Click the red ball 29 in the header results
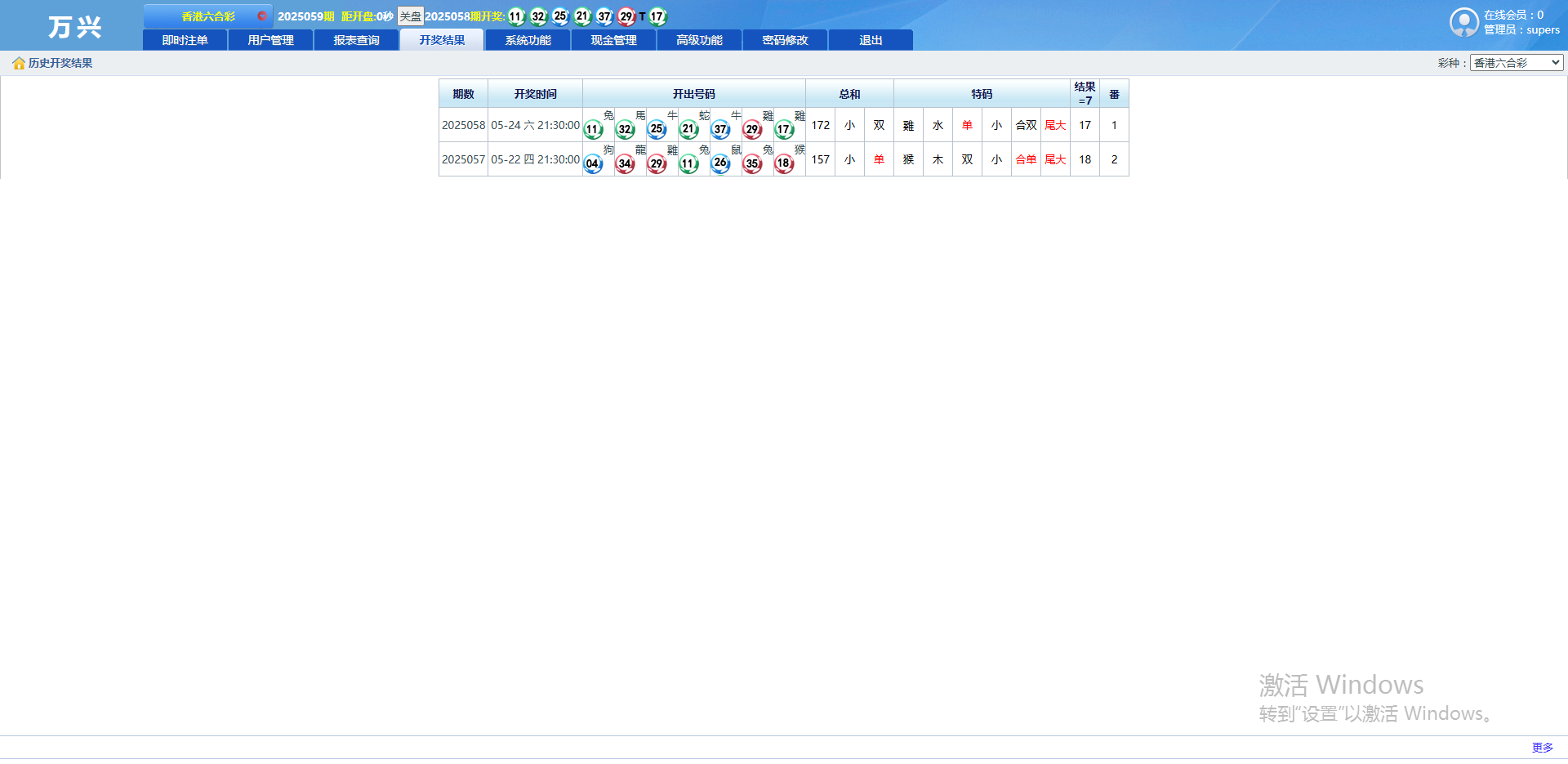 pos(626,16)
